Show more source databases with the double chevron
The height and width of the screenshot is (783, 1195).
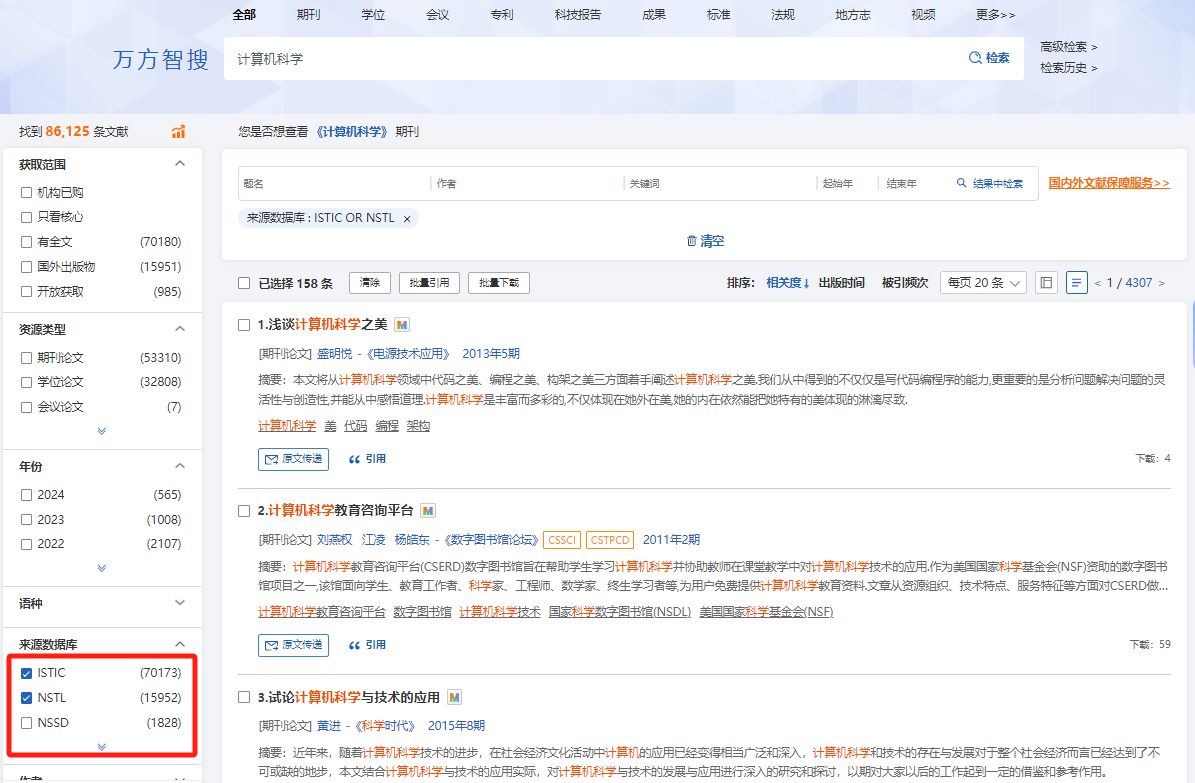tap(101, 747)
